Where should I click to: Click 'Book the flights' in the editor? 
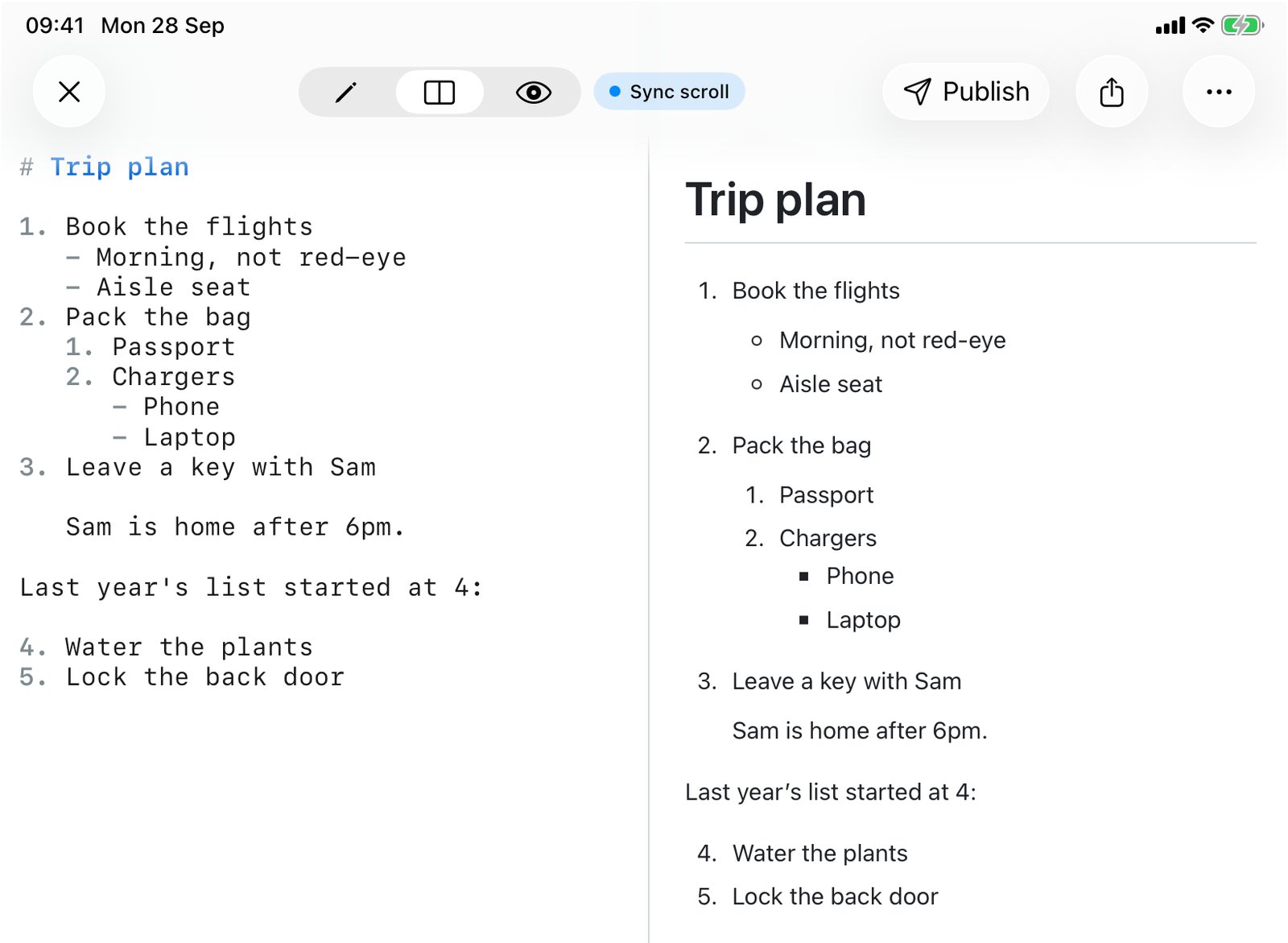[x=189, y=226]
